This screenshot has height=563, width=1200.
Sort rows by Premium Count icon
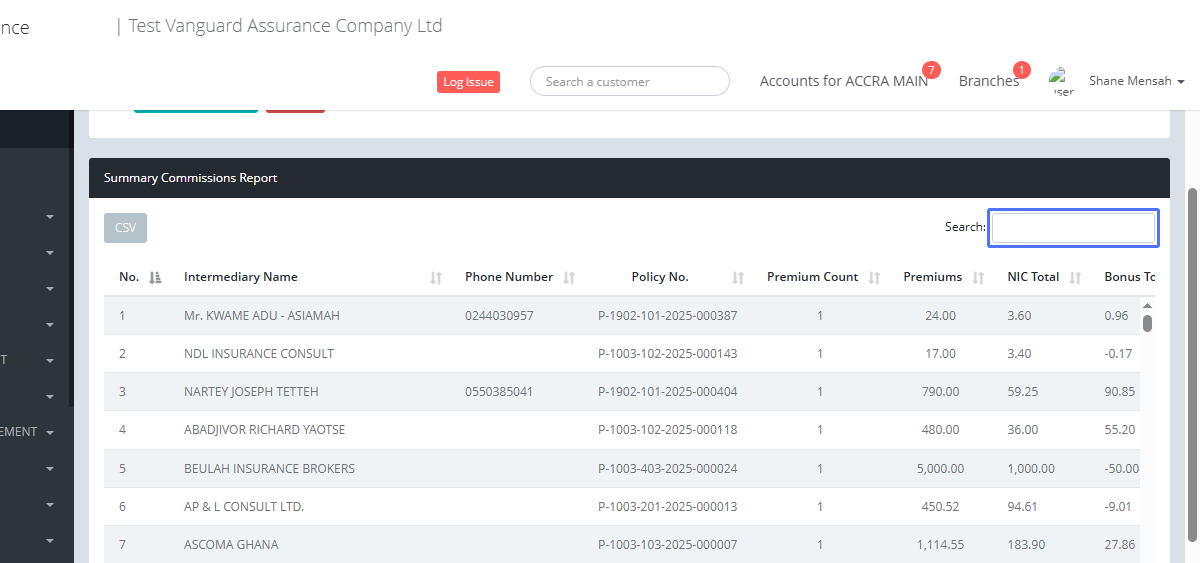pos(874,278)
